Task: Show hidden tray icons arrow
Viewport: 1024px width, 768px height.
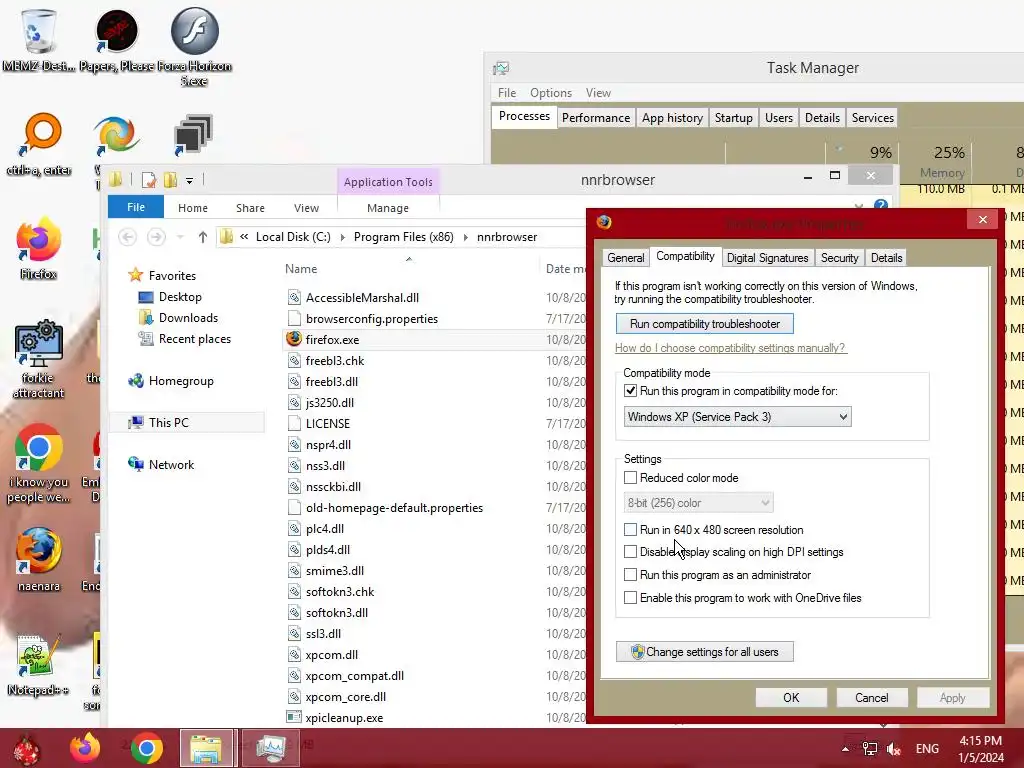Action: (x=846, y=749)
